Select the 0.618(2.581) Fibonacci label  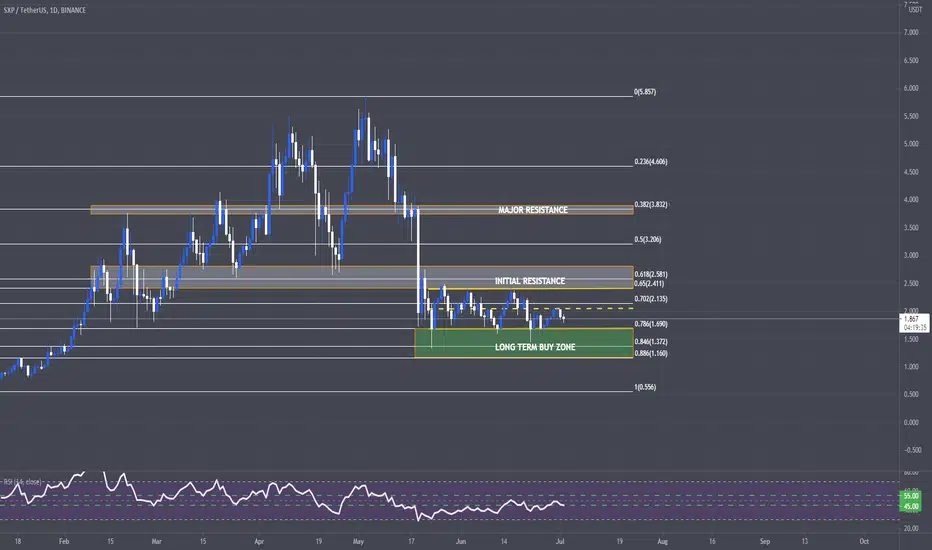coord(651,275)
